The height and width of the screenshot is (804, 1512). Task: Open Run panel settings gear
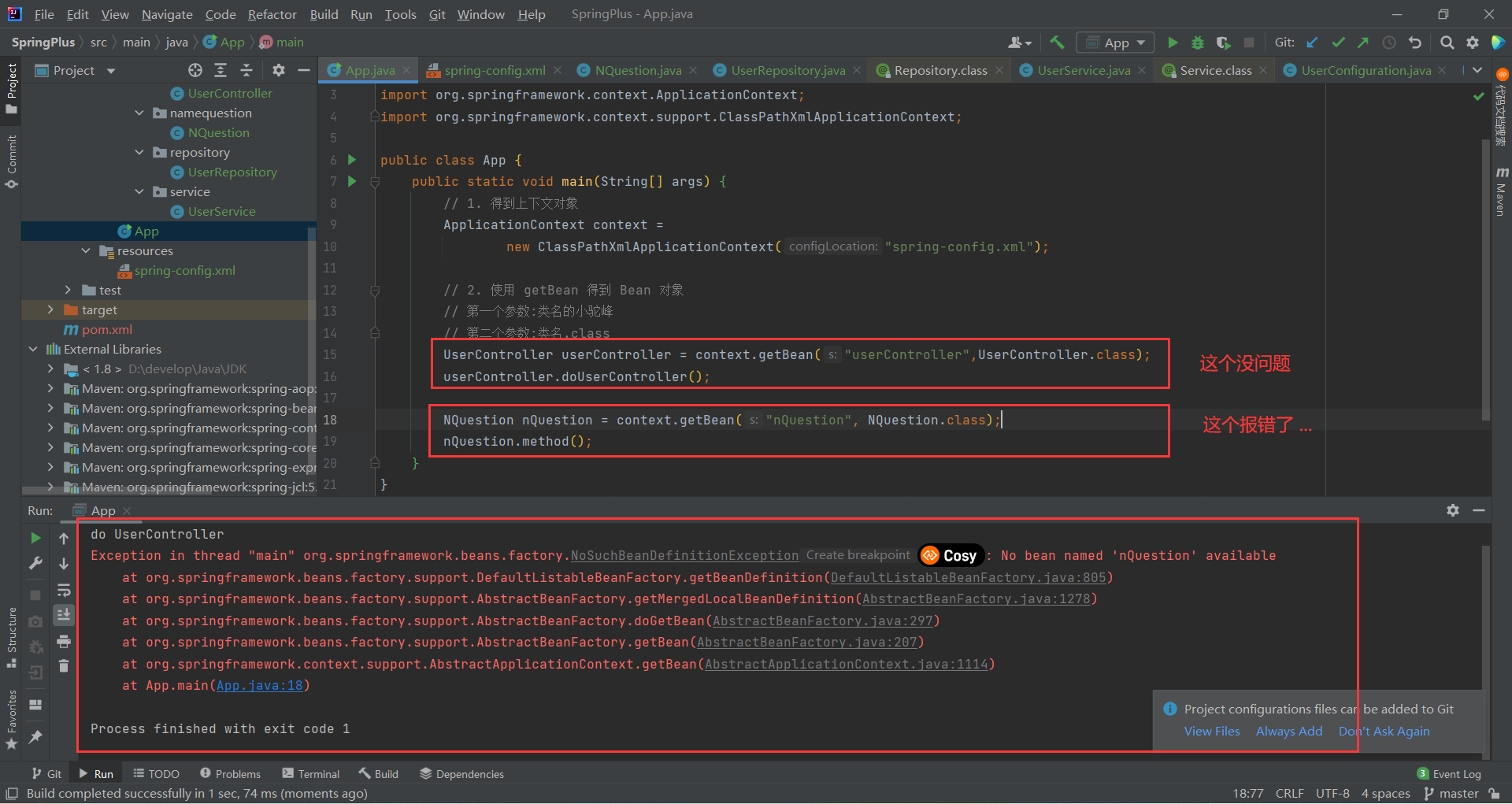pyautogui.click(x=1453, y=510)
